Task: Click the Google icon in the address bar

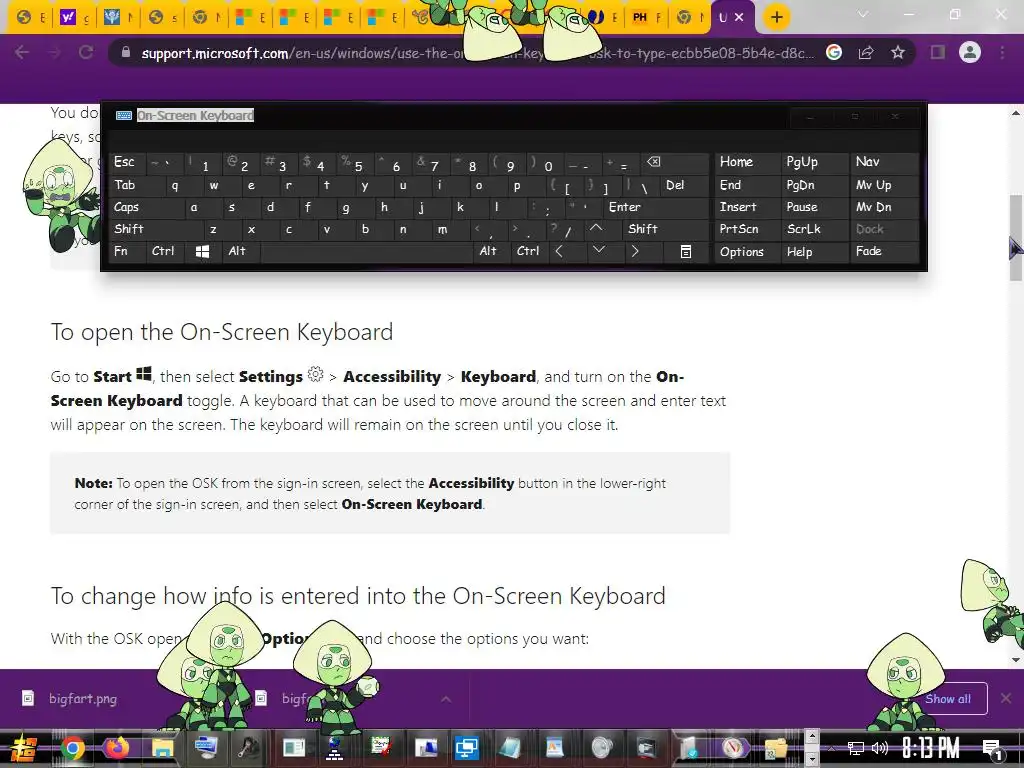Action: pos(834,53)
